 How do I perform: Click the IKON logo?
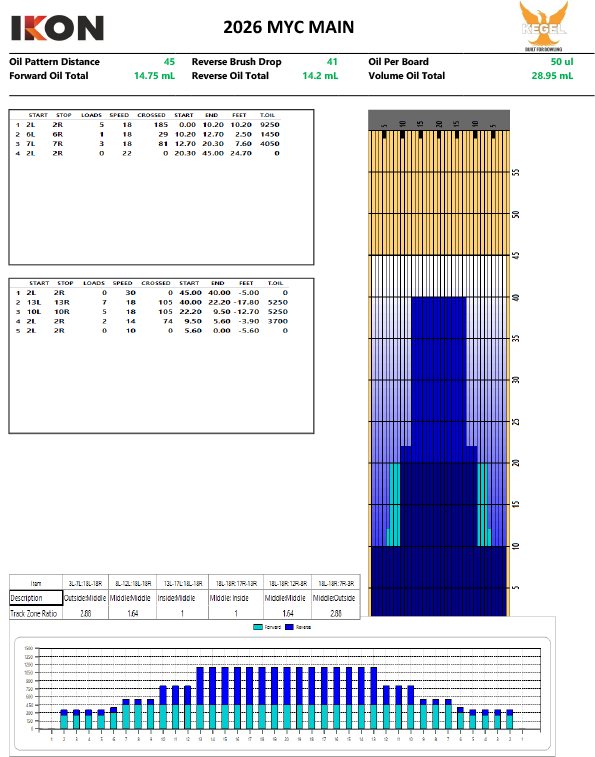click(x=57, y=28)
